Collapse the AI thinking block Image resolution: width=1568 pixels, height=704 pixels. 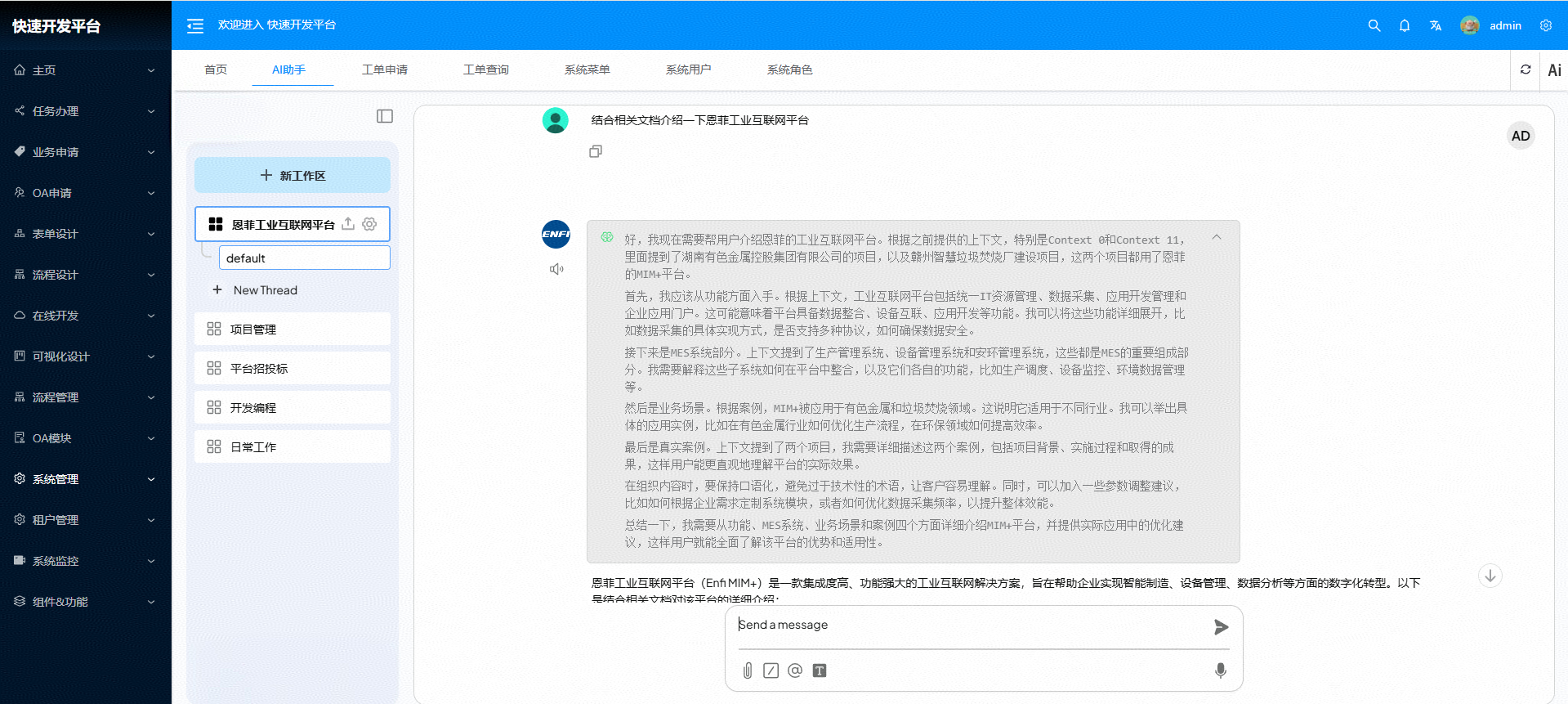point(1216,238)
